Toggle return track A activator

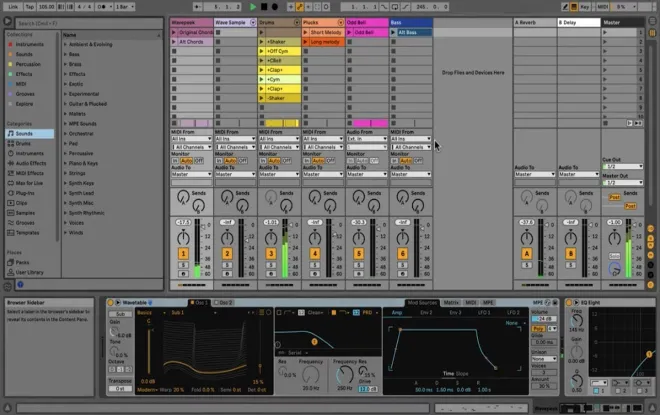(x=527, y=253)
